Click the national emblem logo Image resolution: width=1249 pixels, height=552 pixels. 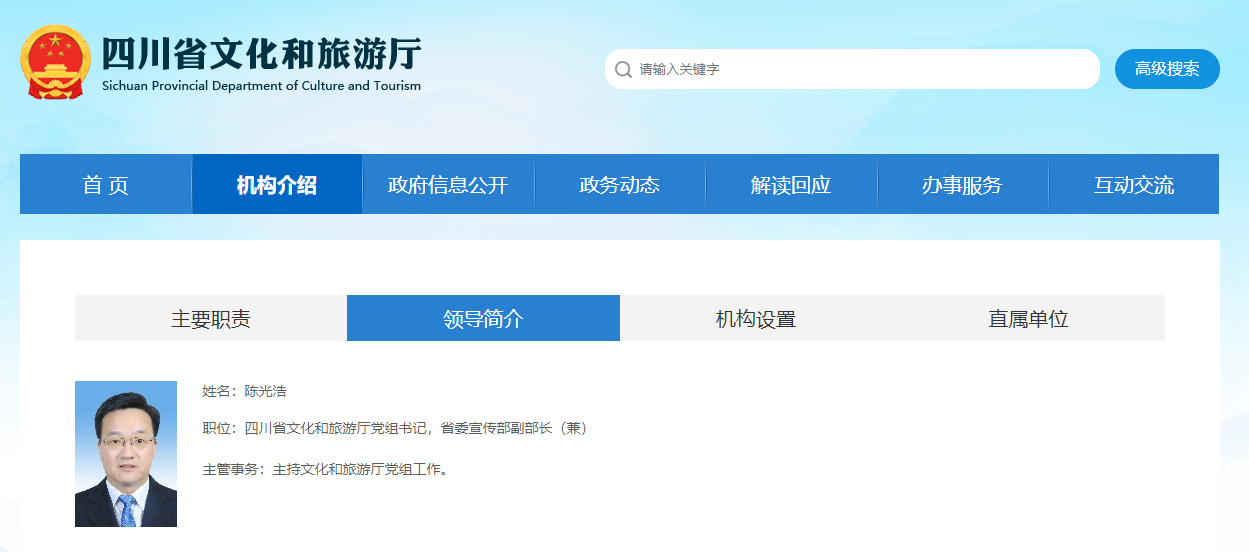[x=56, y=62]
